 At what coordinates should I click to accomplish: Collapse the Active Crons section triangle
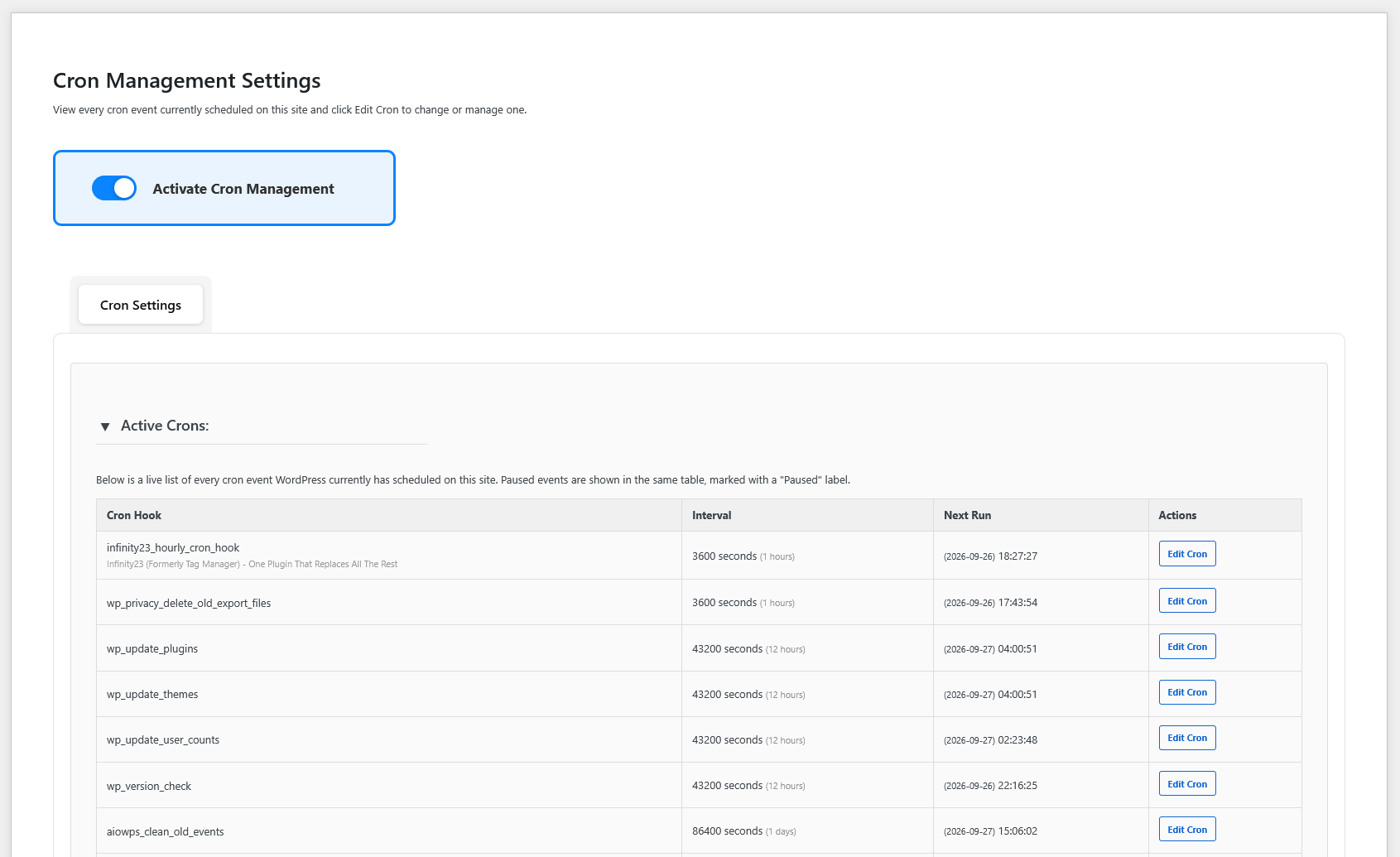point(105,426)
